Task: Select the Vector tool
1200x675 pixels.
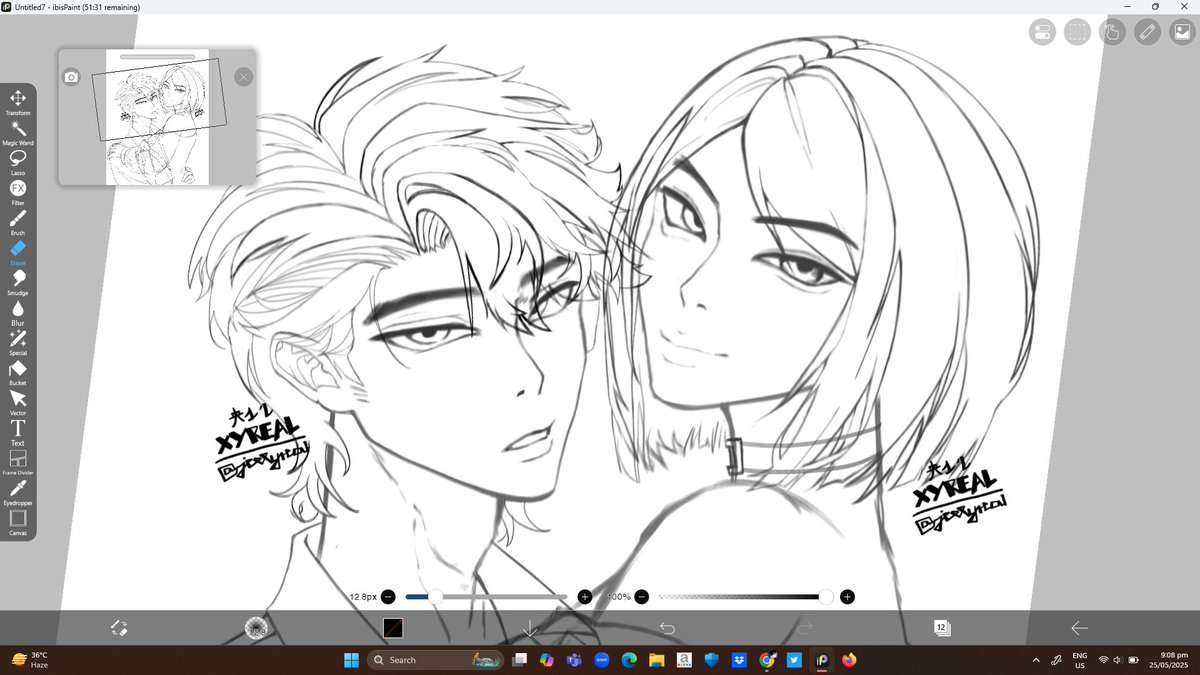Action: coord(18,402)
